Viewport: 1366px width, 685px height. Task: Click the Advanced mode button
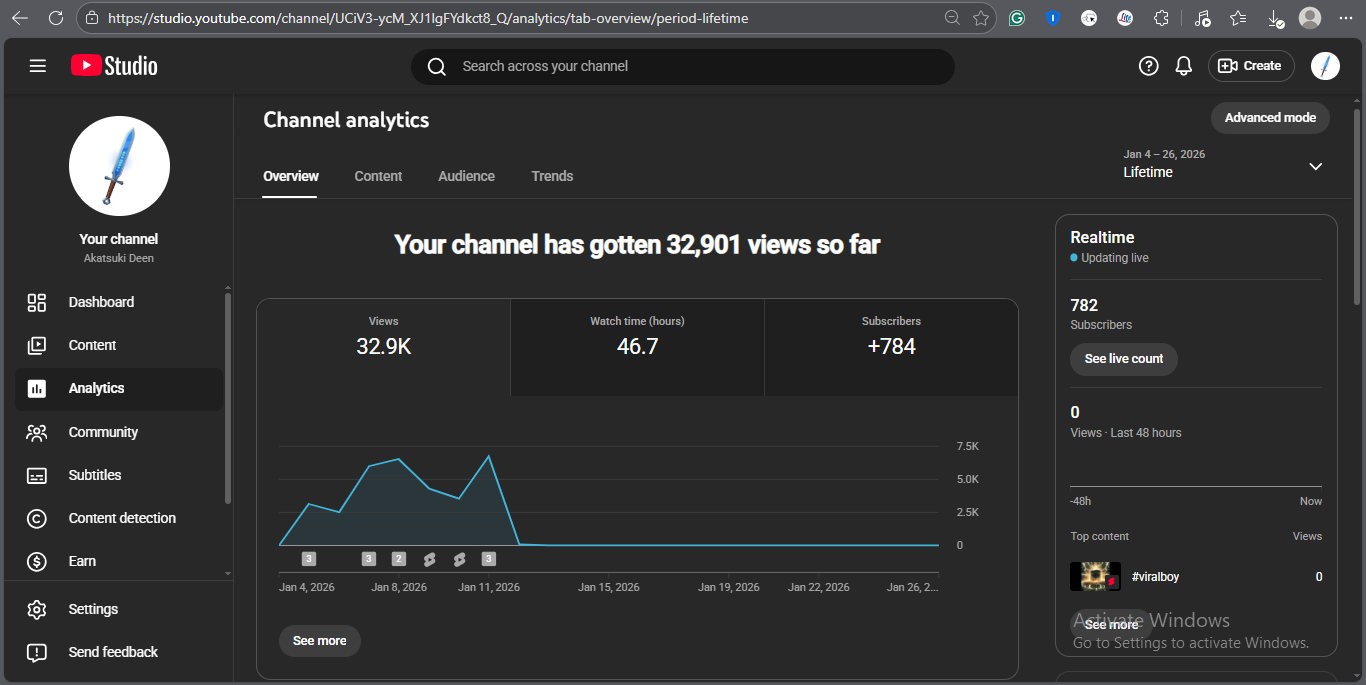(x=1270, y=118)
